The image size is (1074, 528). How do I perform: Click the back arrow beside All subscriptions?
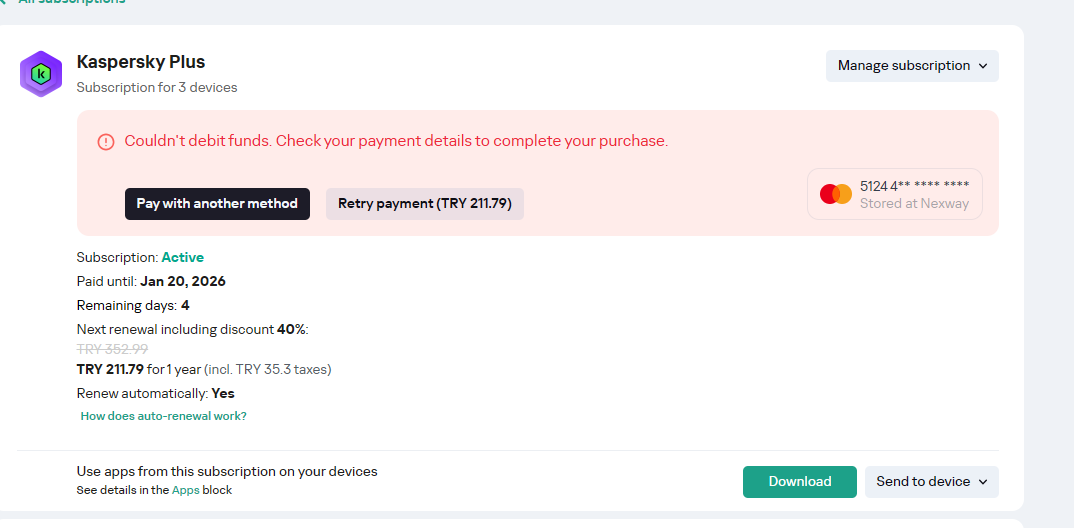pos(3,2)
